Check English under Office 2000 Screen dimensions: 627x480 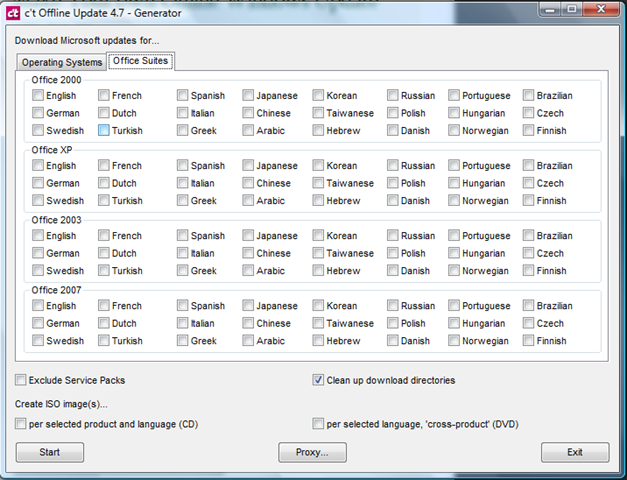click(38, 96)
